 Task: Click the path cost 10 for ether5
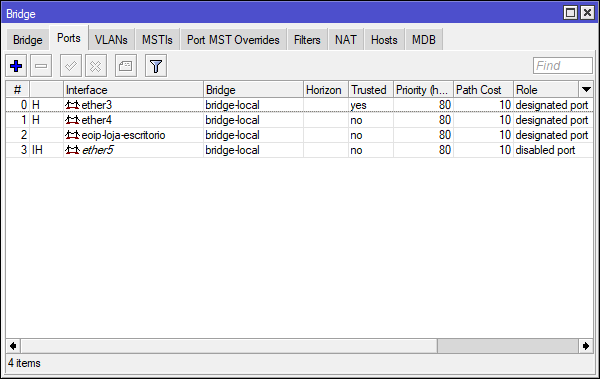click(x=505, y=150)
